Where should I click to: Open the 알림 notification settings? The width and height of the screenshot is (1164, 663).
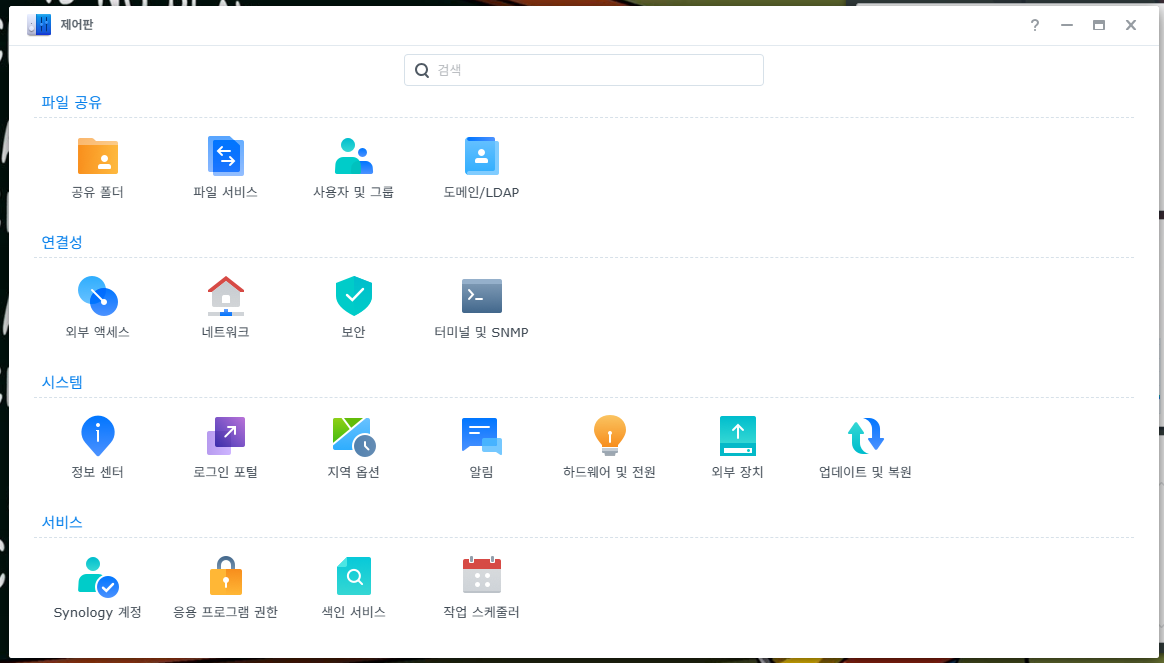[481, 437]
